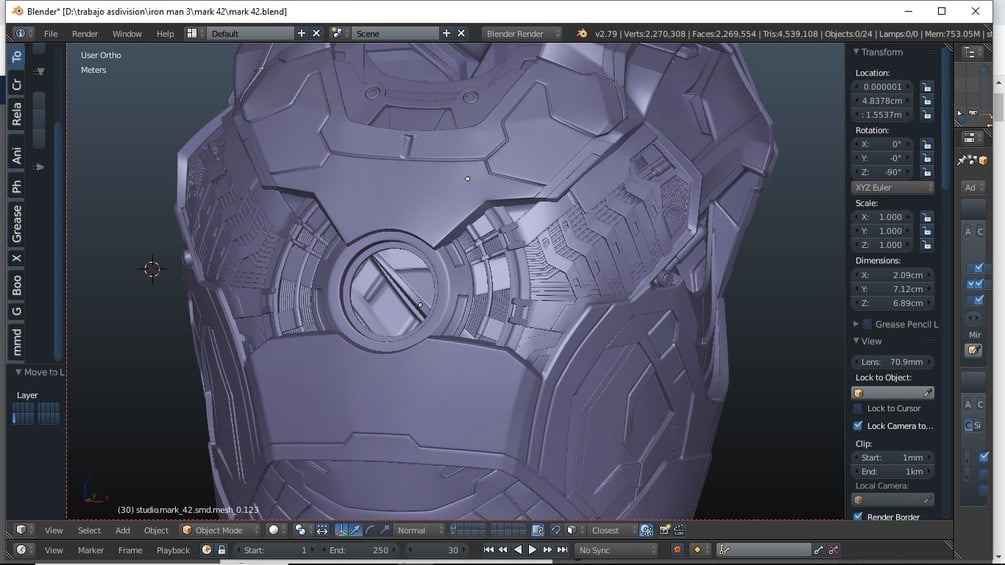Click the OpenGL render image icon
This screenshot has width=1005, height=565.
[665, 530]
